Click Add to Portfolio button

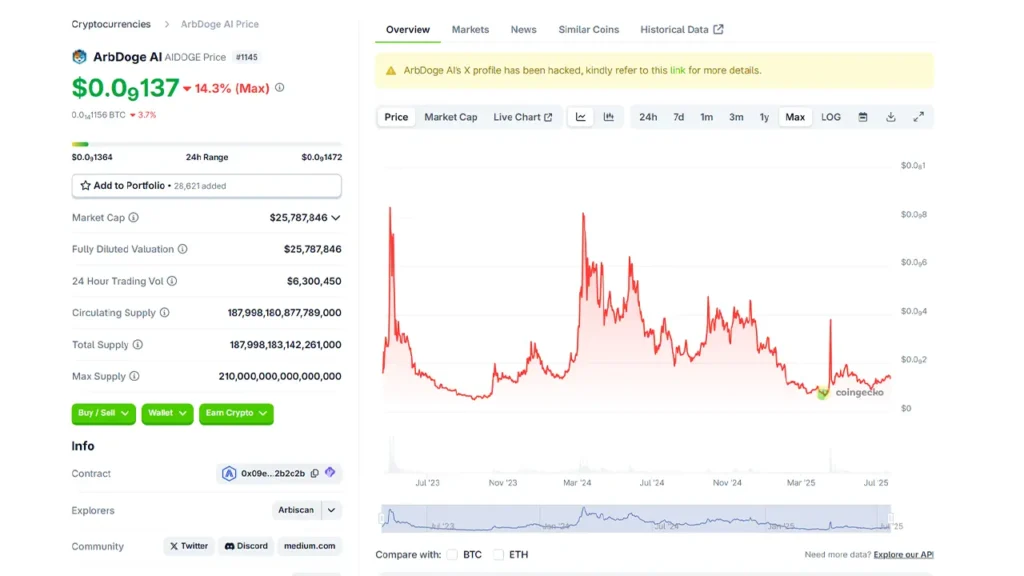(x=206, y=185)
